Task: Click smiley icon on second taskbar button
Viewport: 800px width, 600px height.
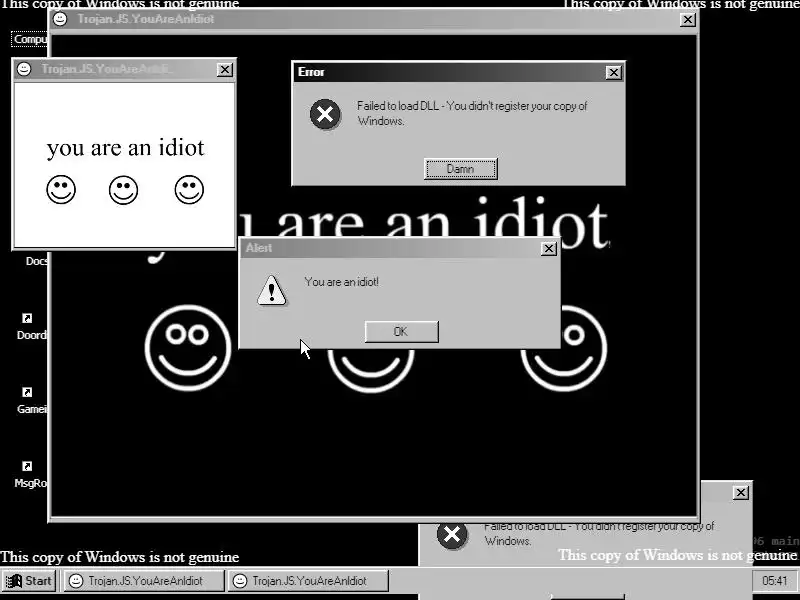Action: (240, 581)
